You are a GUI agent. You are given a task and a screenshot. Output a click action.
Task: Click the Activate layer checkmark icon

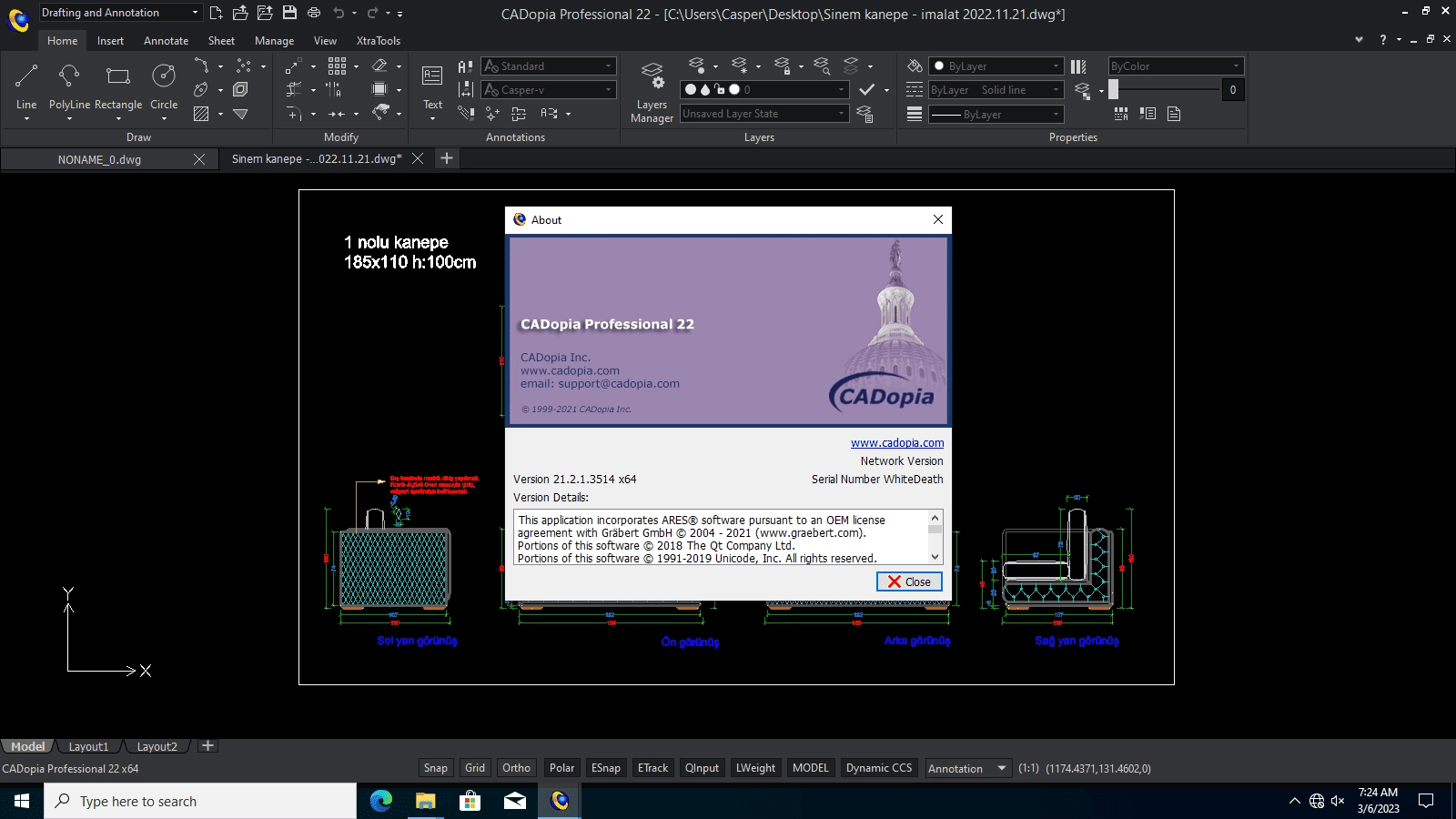pyautogui.click(x=866, y=89)
